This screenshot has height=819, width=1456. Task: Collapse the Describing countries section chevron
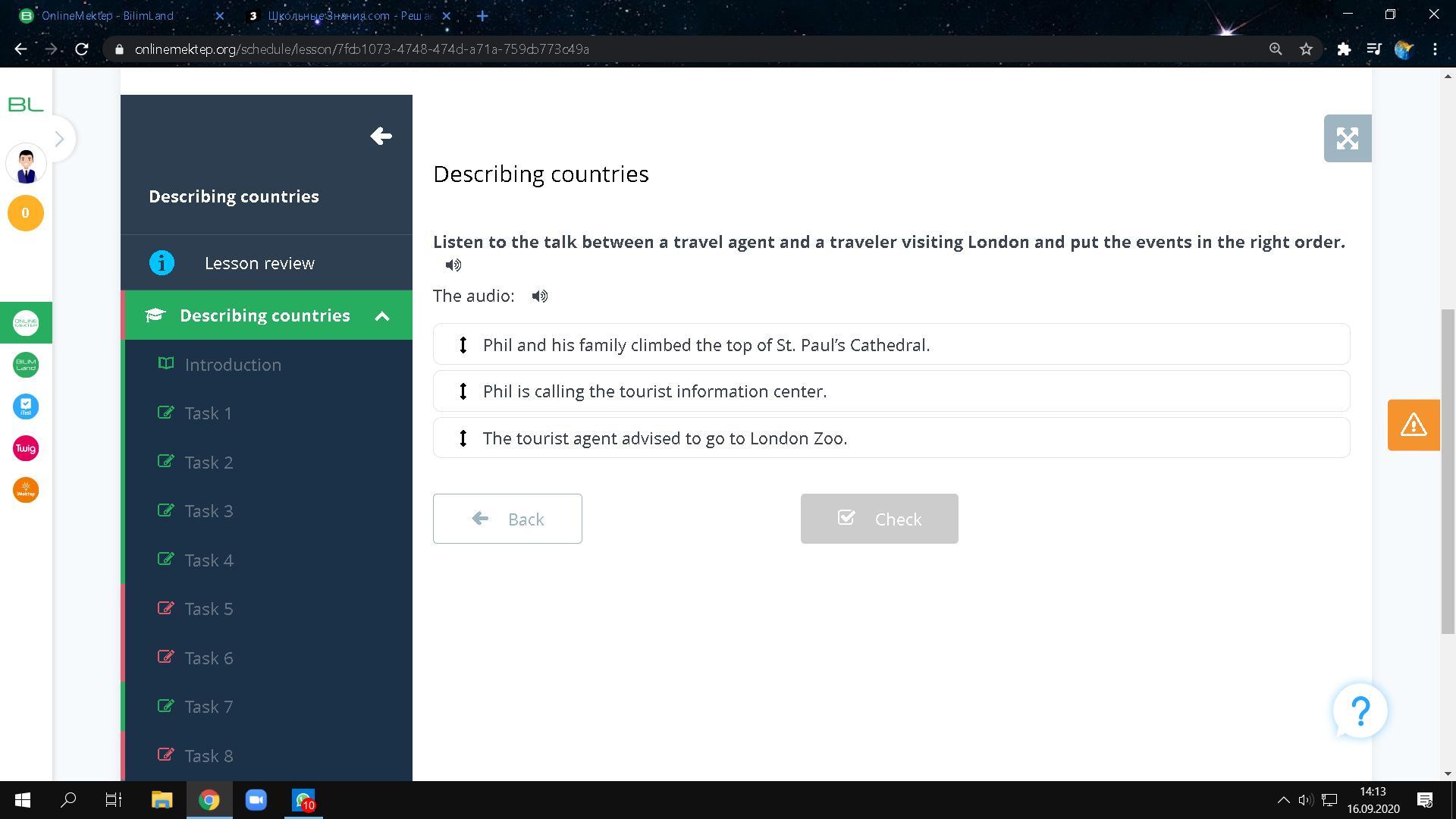(382, 316)
